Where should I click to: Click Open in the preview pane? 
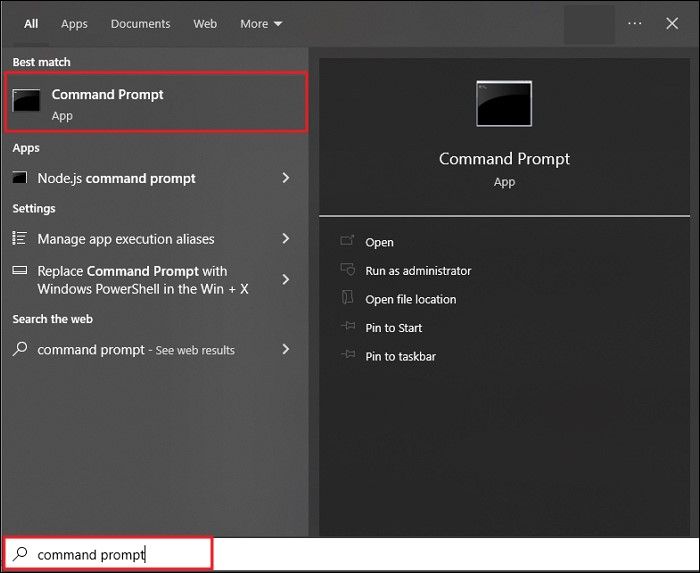click(379, 242)
